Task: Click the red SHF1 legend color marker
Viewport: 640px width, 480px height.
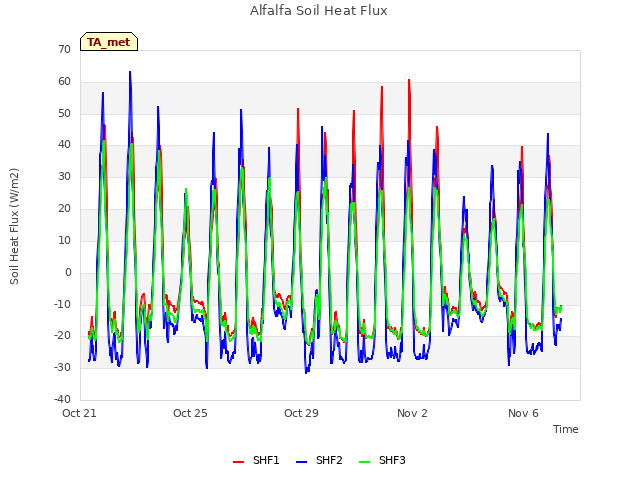Action: click(x=238, y=462)
